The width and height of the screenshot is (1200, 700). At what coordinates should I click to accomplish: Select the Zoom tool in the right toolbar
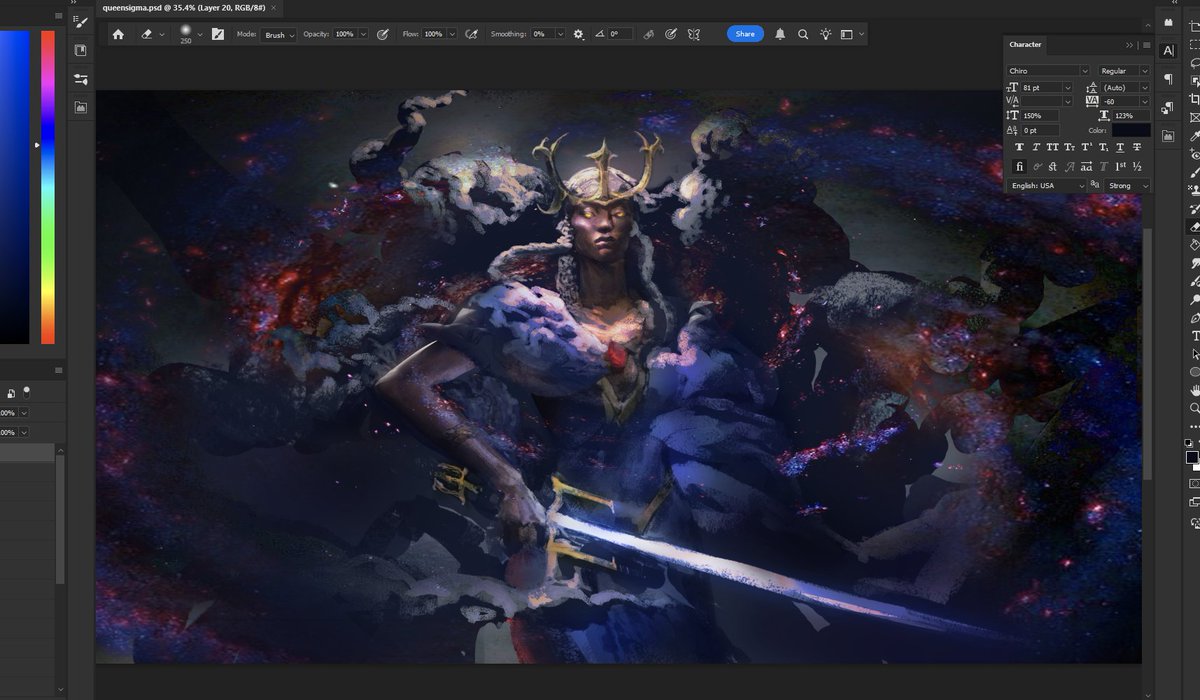1191,407
